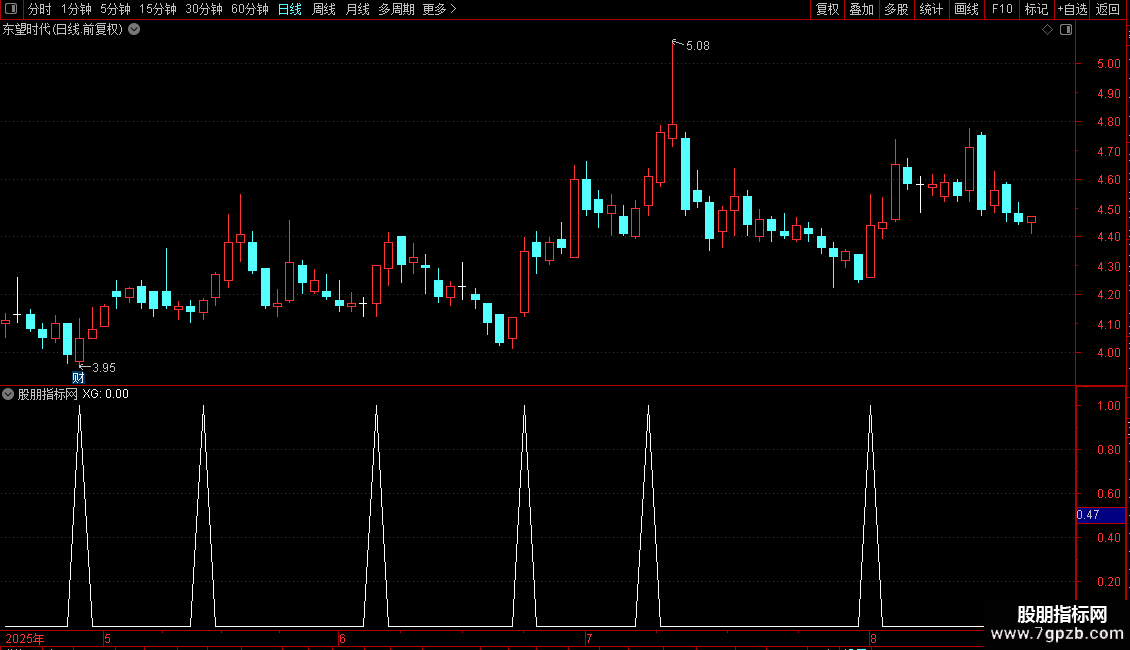Click the 2025年 date axis label
The width and height of the screenshot is (1130, 650).
click(25, 638)
